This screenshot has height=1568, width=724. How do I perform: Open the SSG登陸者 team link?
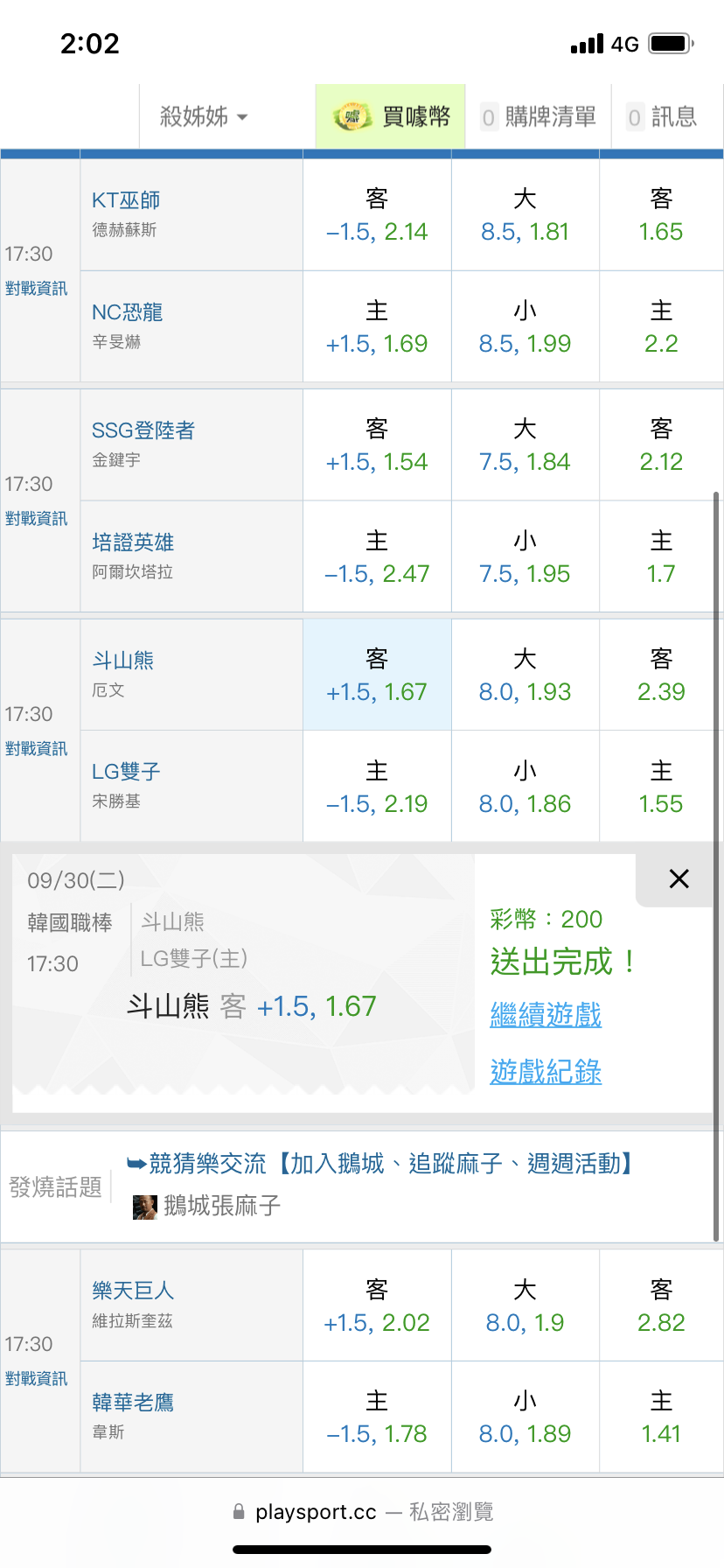pyautogui.click(x=143, y=430)
